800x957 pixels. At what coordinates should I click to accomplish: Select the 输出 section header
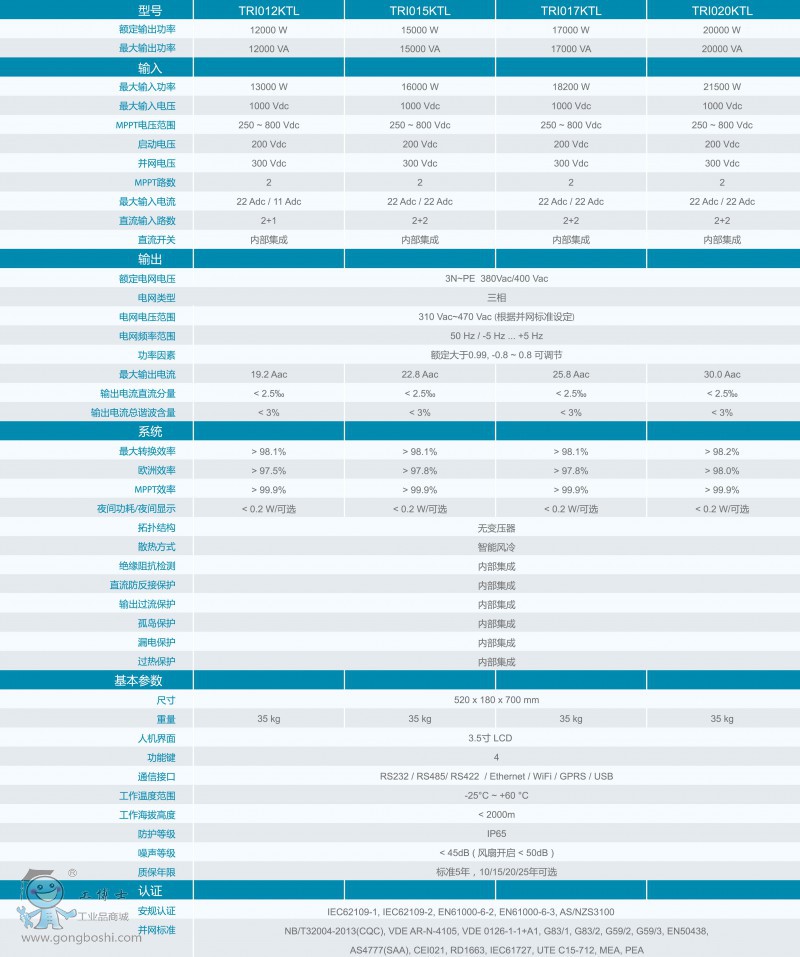tap(149, 259)
